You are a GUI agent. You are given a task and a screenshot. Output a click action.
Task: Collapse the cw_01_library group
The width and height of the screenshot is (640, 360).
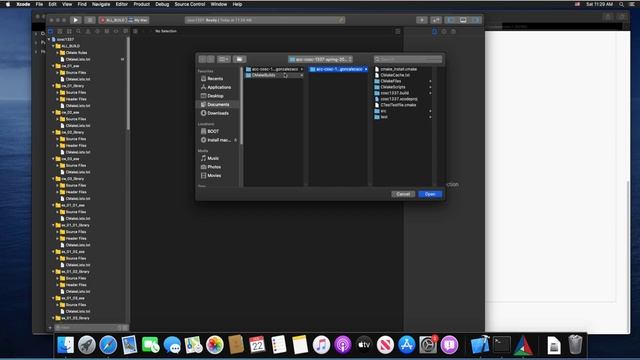53,86
